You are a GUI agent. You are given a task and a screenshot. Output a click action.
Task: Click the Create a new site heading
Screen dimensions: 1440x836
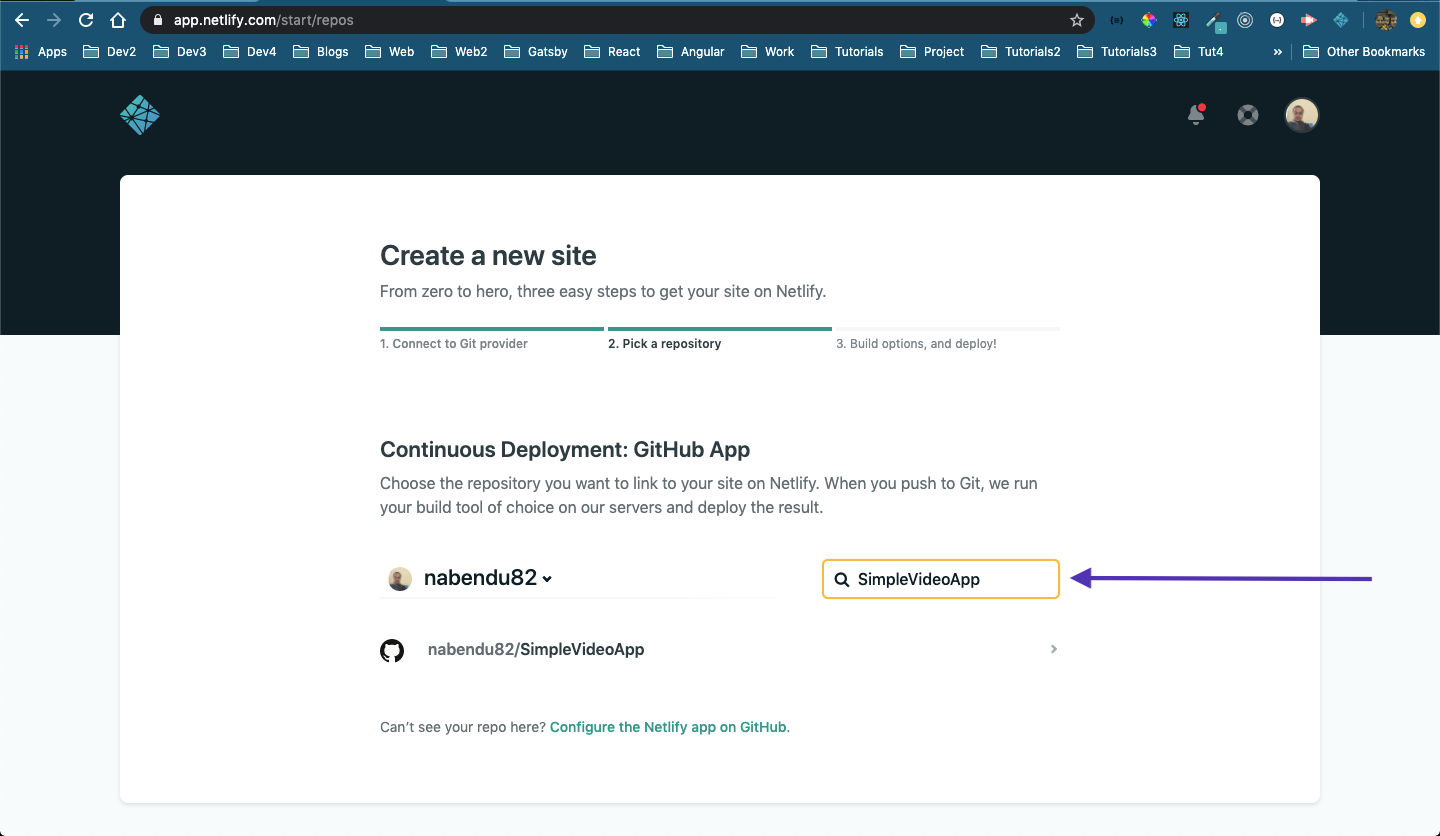[488, 256]
